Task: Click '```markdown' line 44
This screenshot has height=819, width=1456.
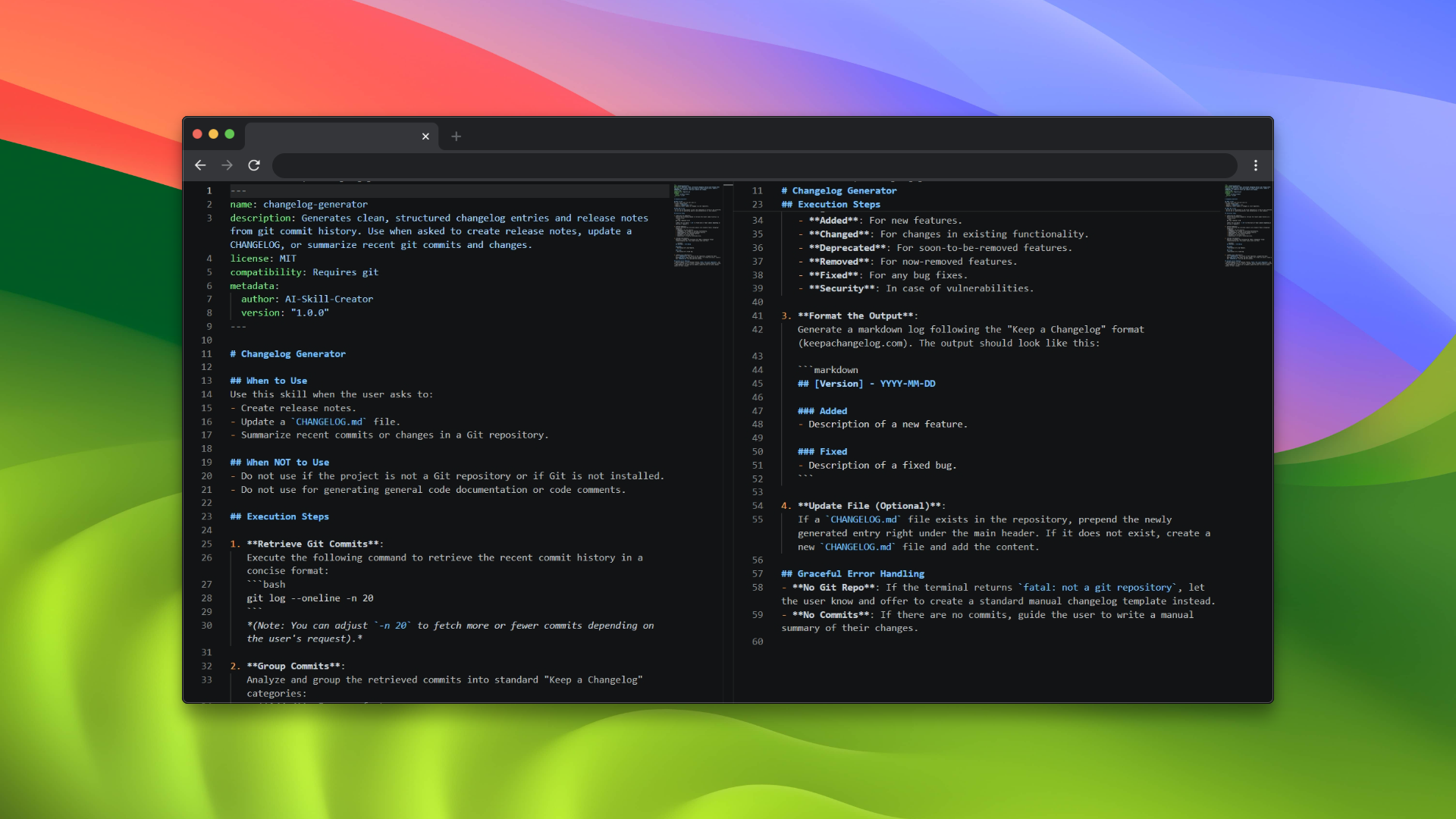Action: 828,371
